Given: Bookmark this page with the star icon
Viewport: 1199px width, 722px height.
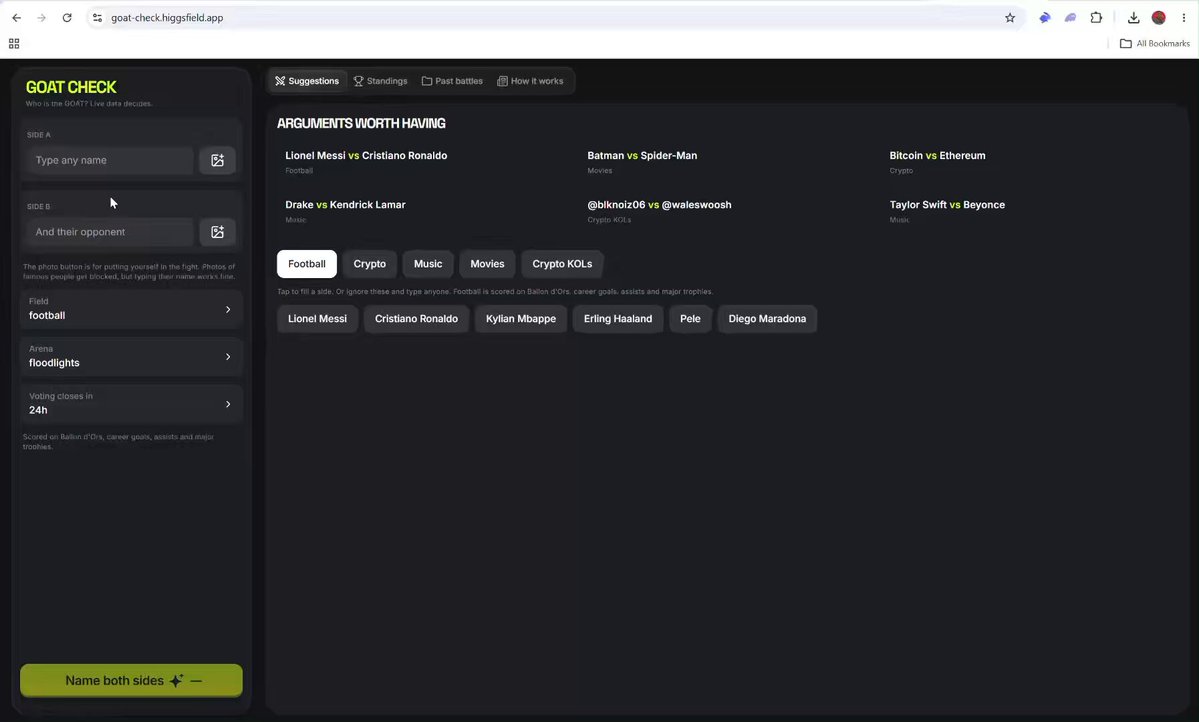Looking at the screenshot, I should [x=1010, y=18].
